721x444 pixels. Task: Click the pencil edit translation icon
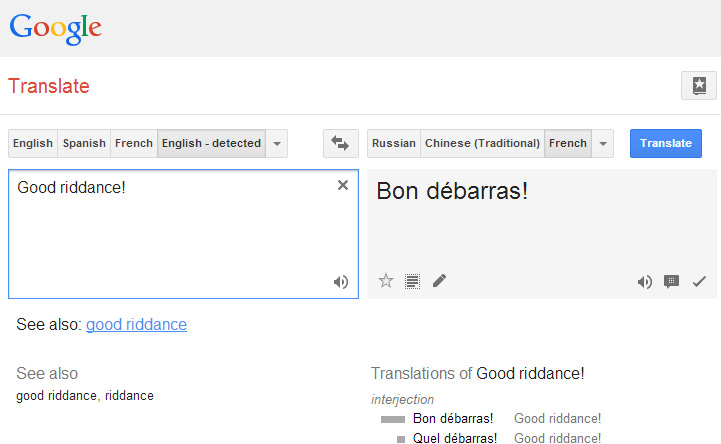pyautogui.click(x=439, y=280)
